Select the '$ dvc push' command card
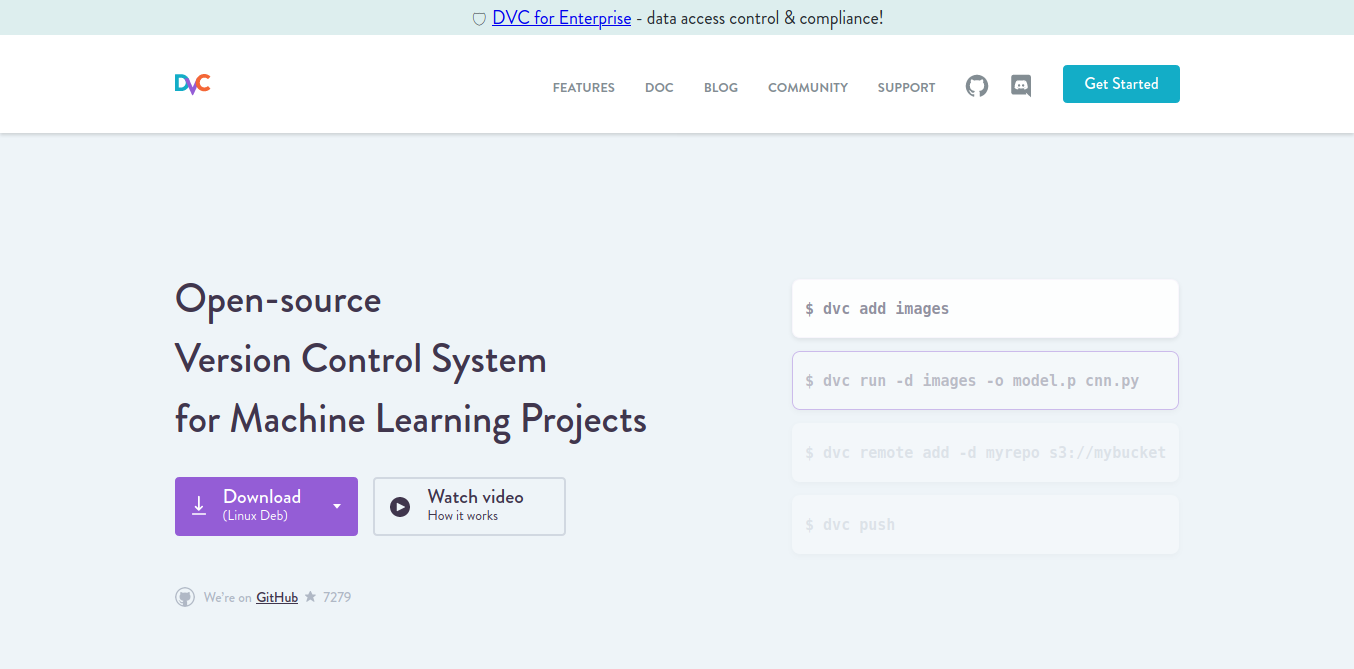Image resolution: width=1354 pixels, height=669 pixels. [x=985, y=524]
